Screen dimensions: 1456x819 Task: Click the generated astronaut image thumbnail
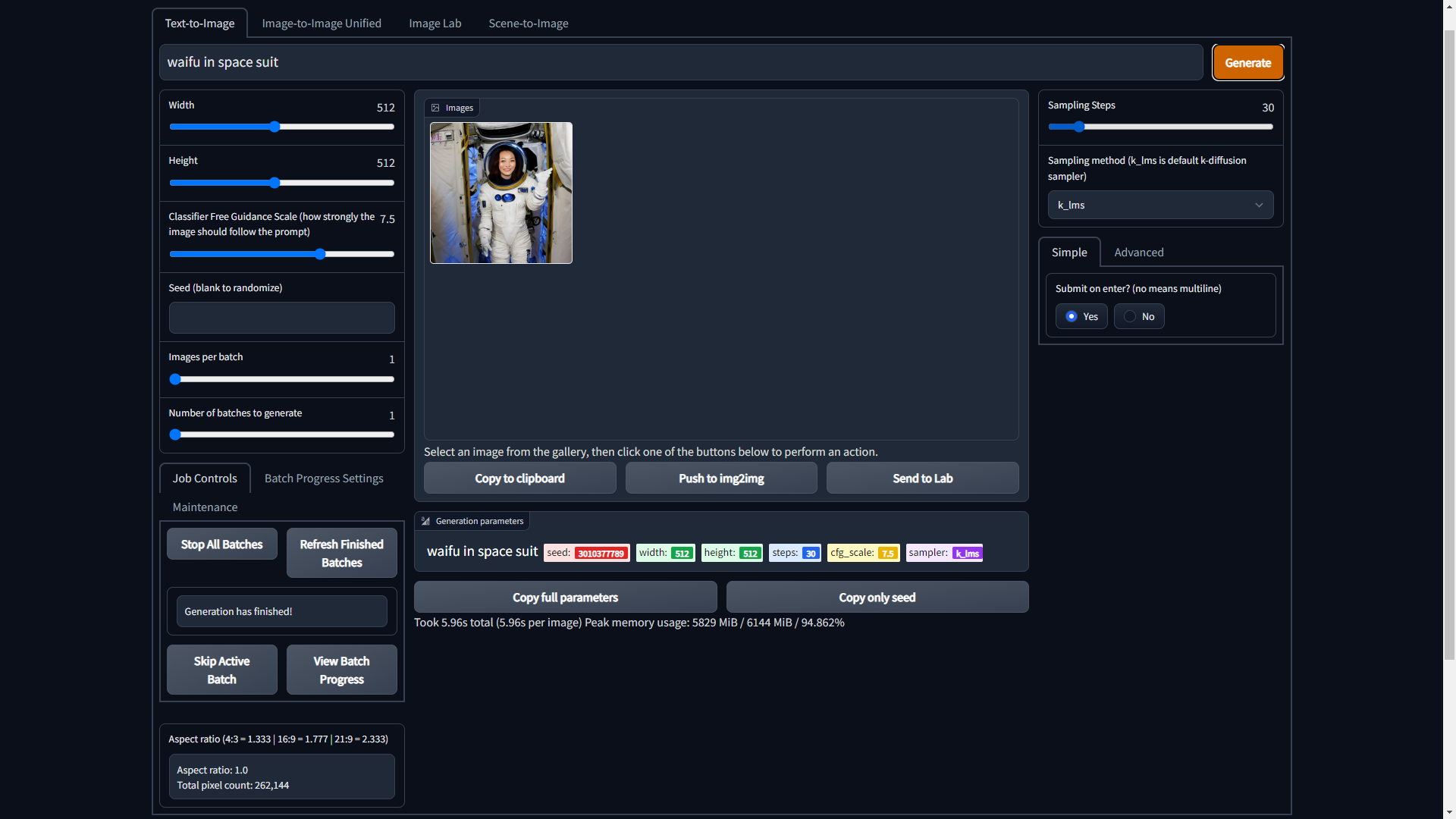pyautogui.click(x=500, y=193)
